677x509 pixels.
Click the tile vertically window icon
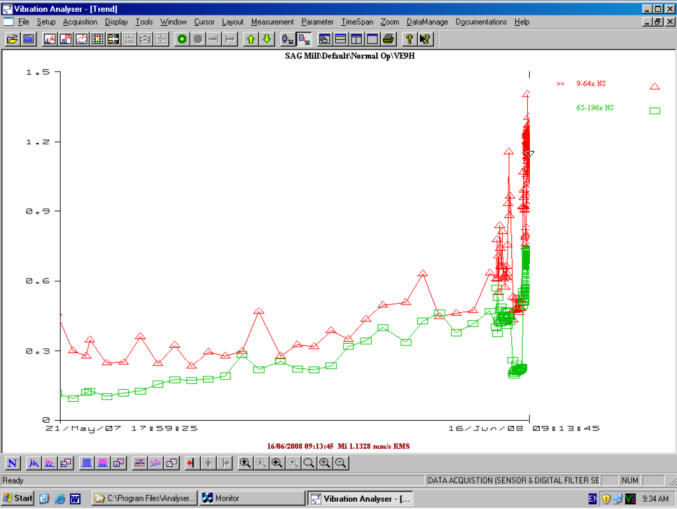(x=357, y=39)
